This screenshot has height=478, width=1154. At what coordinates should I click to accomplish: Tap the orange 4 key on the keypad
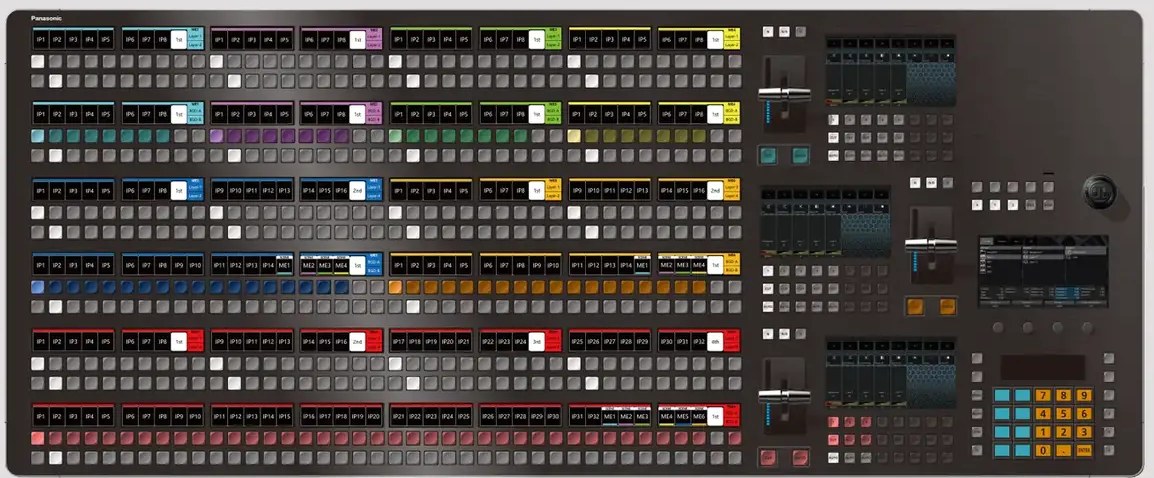(x=1043, y=413)
